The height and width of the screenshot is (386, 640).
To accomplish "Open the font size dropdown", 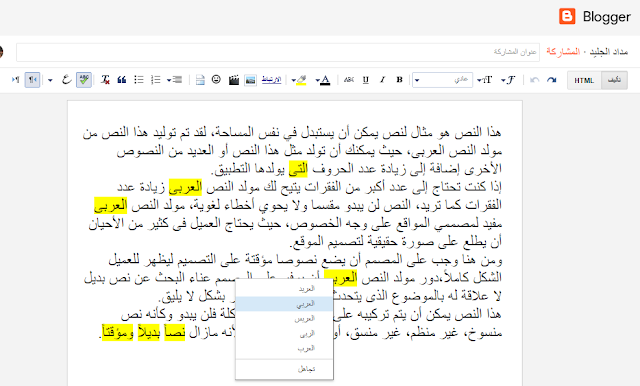I will click(484, 80).
